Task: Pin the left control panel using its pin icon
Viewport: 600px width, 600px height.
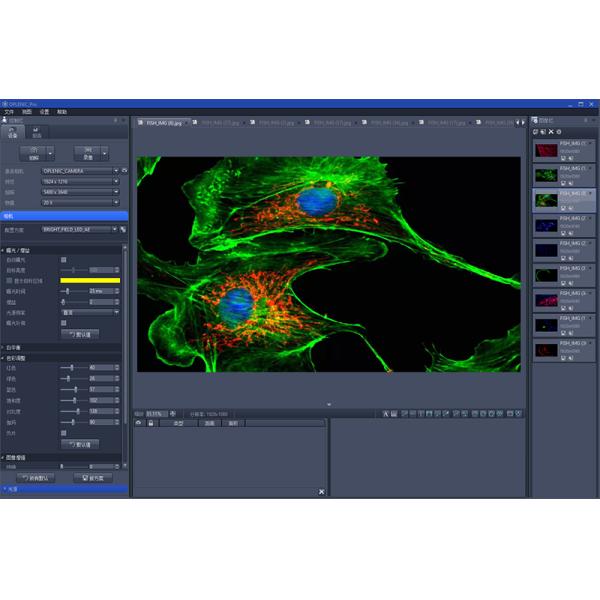Action: 116,120
